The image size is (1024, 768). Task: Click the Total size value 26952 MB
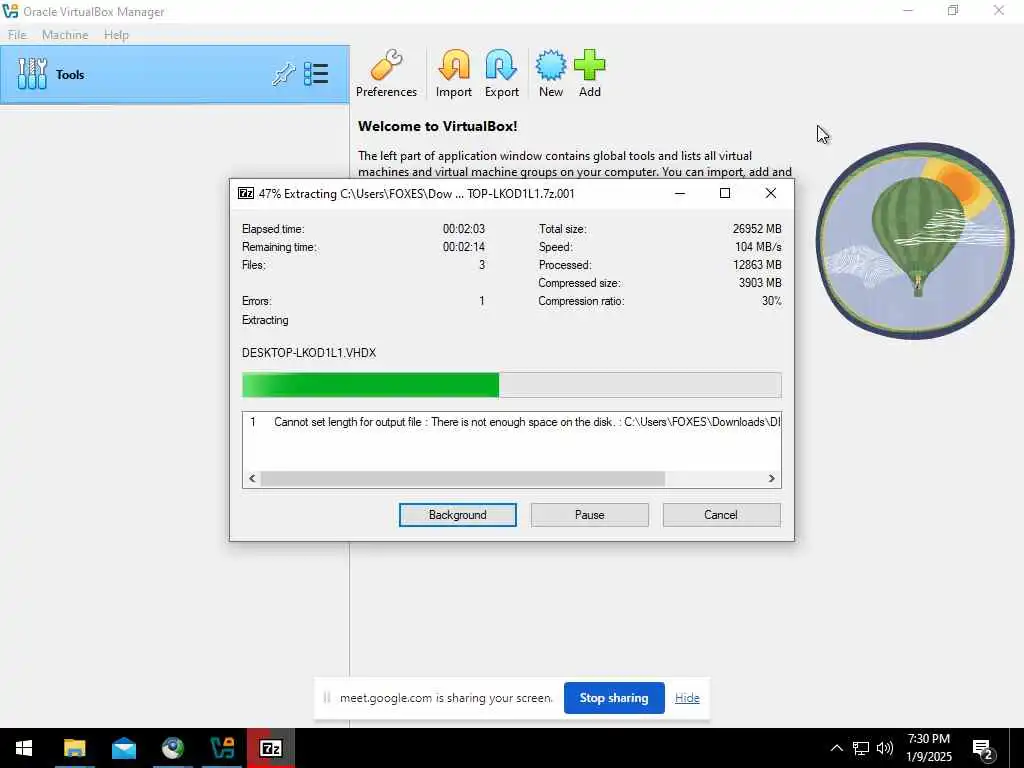click(756, 229)
